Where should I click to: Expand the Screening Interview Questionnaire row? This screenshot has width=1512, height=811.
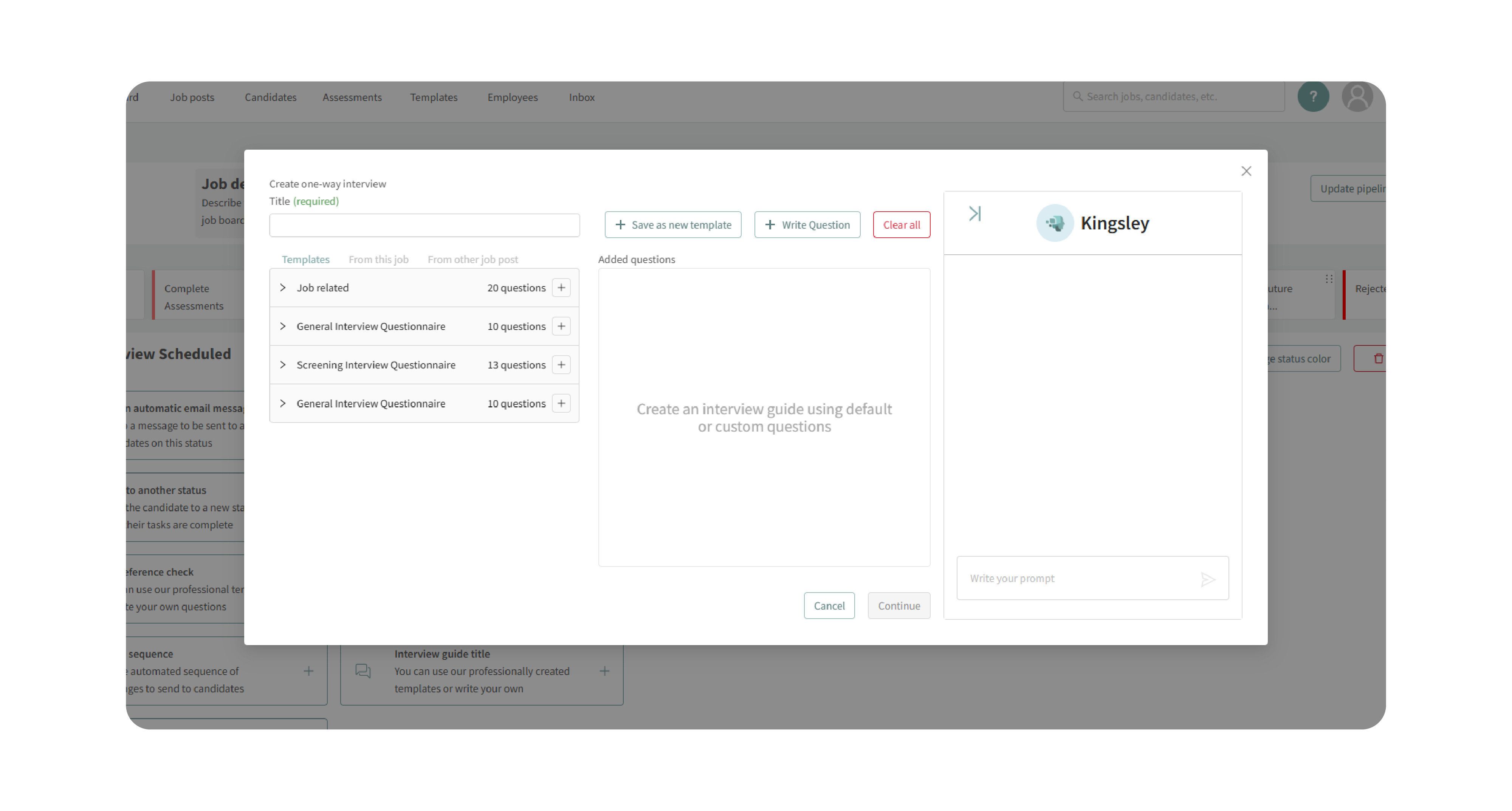283,364
